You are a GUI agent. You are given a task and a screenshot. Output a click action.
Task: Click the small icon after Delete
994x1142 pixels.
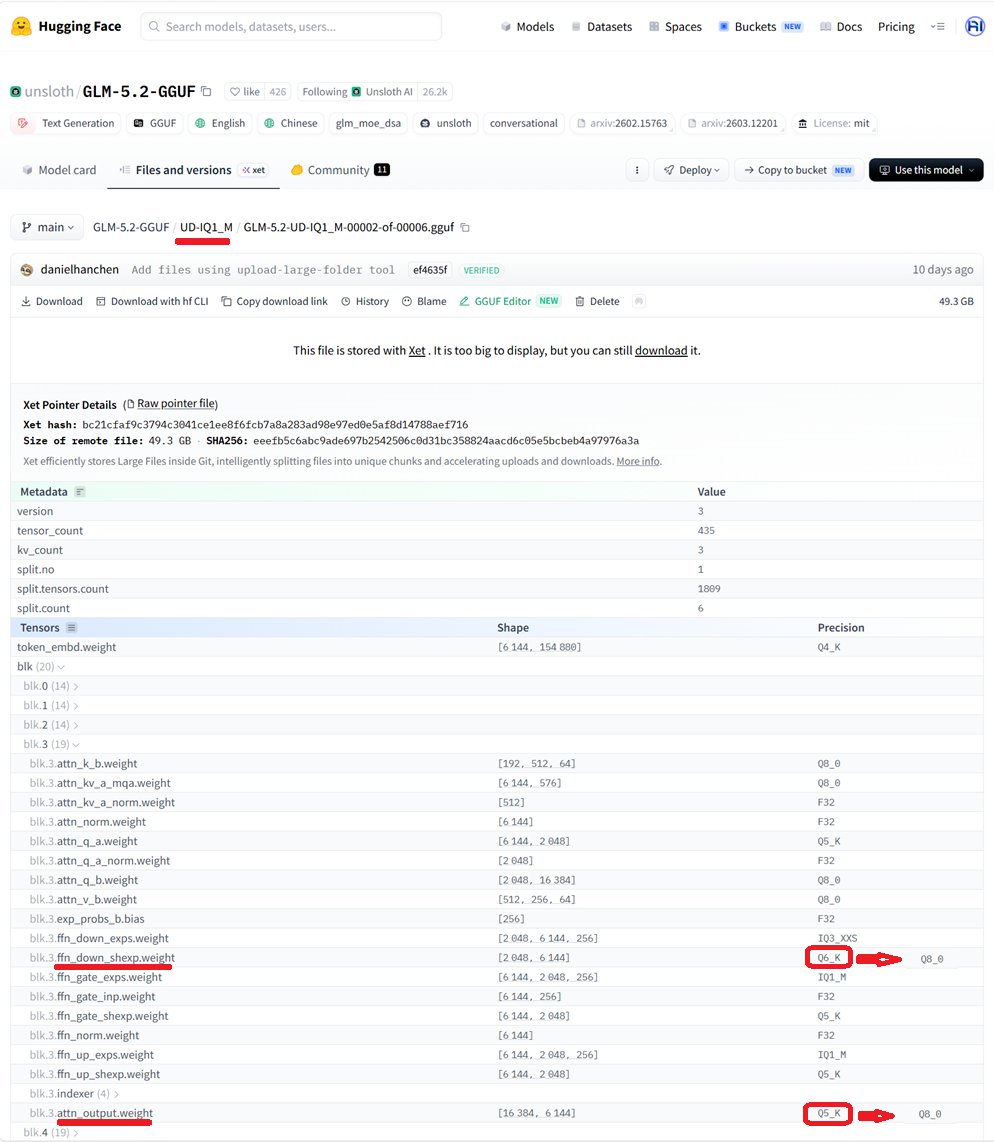(639, 302)
